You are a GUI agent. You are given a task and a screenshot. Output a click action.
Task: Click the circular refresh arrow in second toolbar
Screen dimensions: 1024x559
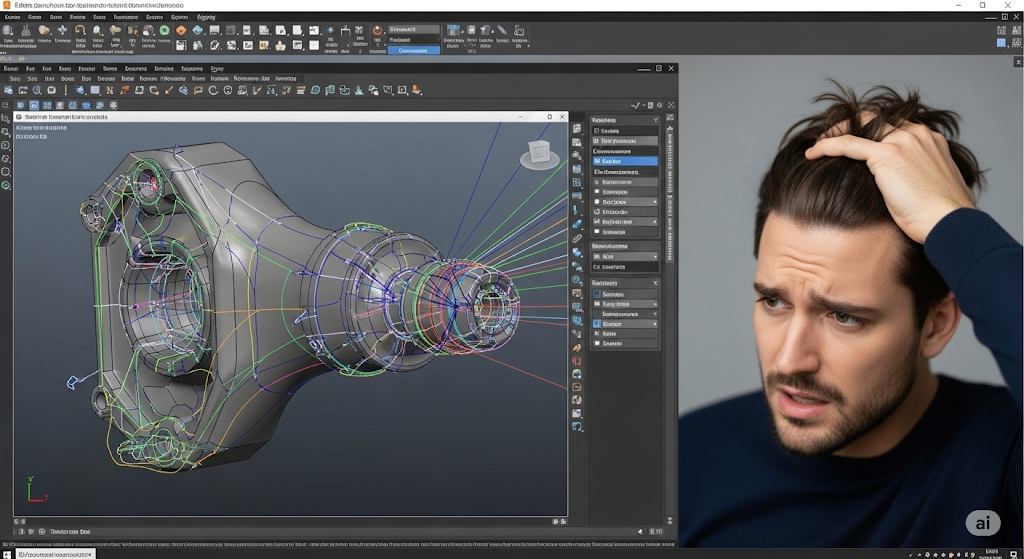(213, 90)
